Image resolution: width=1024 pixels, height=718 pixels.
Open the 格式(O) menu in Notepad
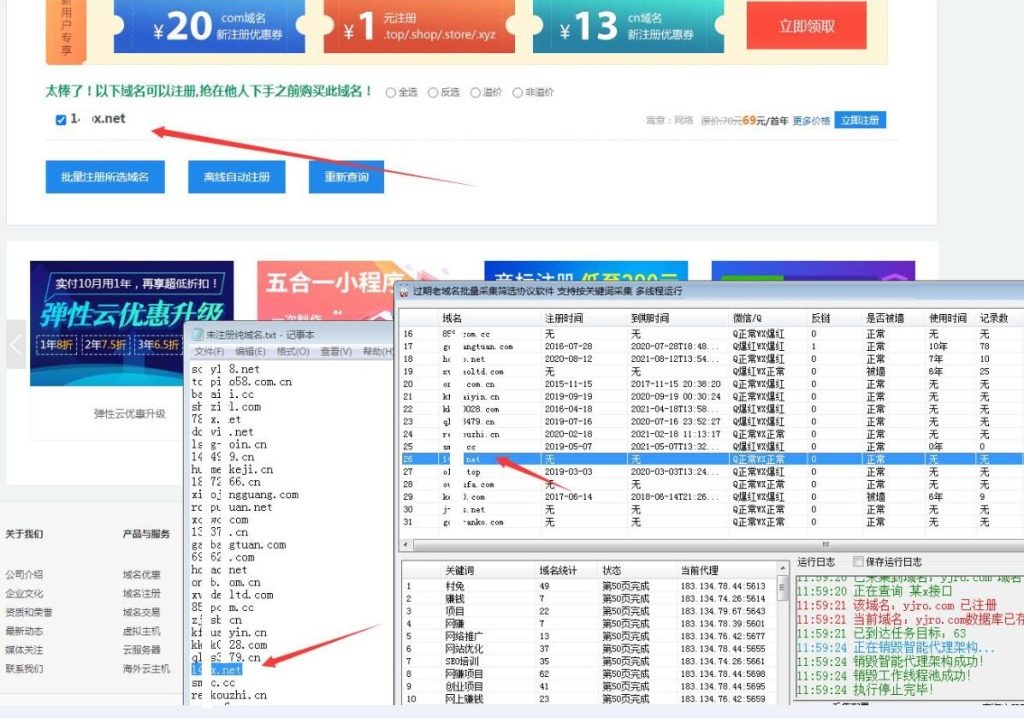[x=294, y=352]
